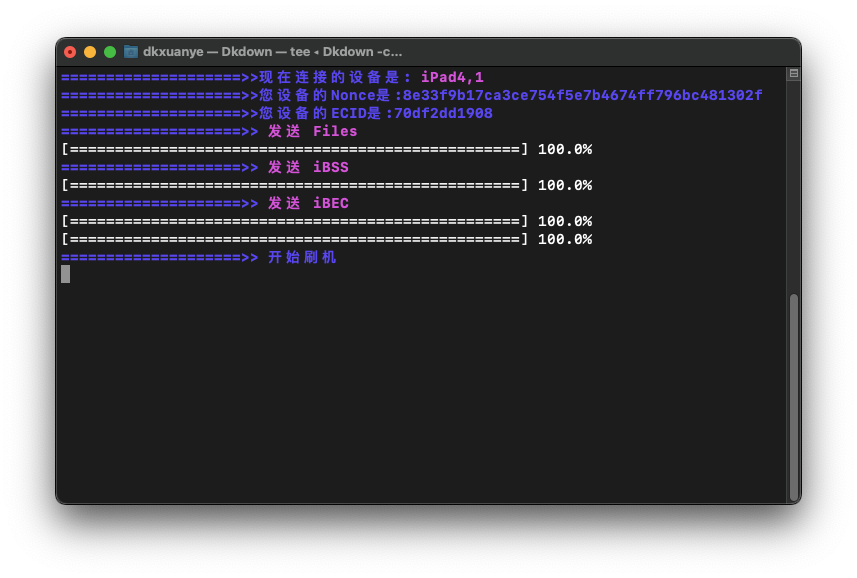The width and height of the screenshot is (857, 578).
Task: Click the '发送 iBEC' line label
Action: [x=308, y=204]
